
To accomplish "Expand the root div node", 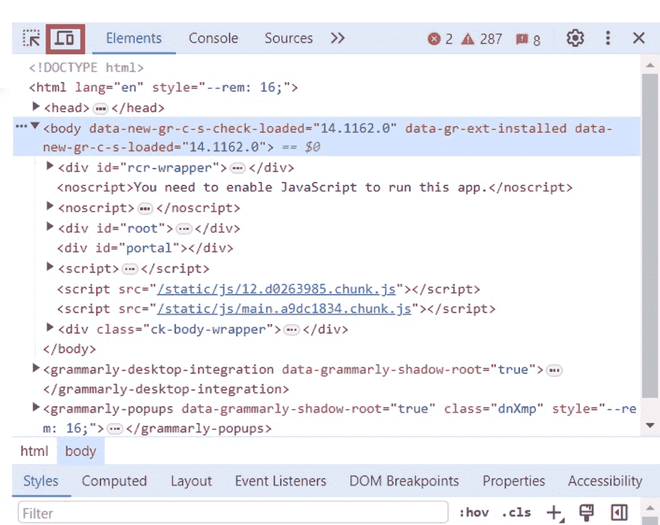I will pos(50,227).
